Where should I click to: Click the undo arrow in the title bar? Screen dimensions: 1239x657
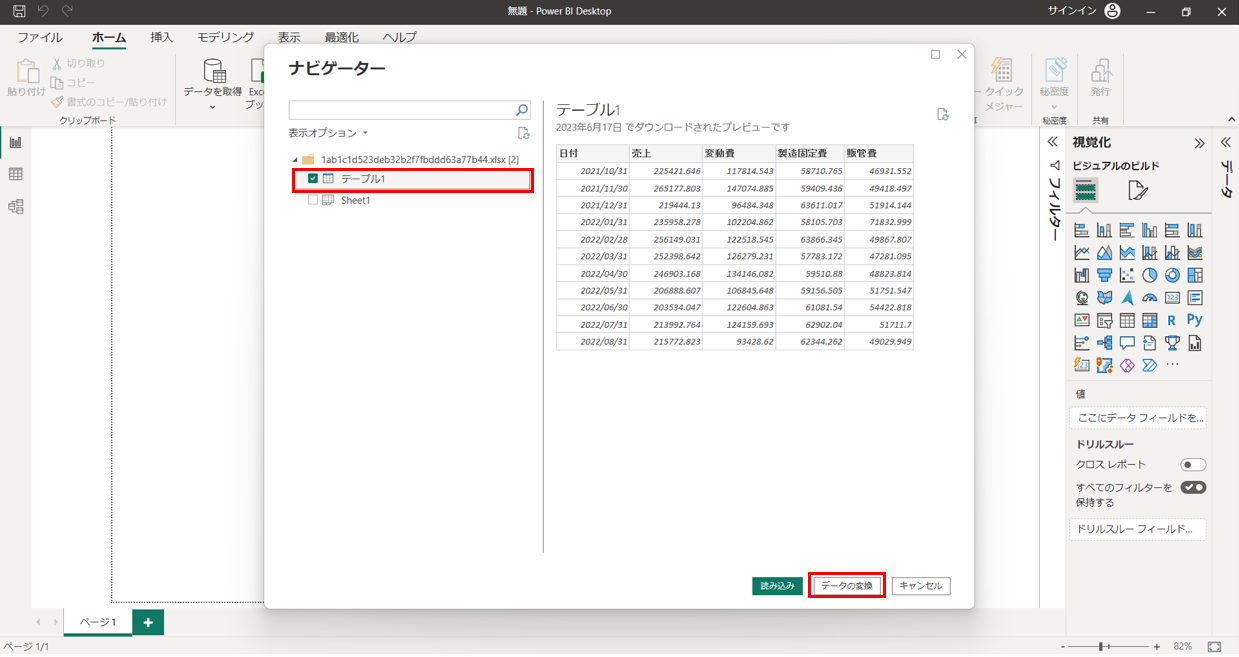click(x=43, y=11)
